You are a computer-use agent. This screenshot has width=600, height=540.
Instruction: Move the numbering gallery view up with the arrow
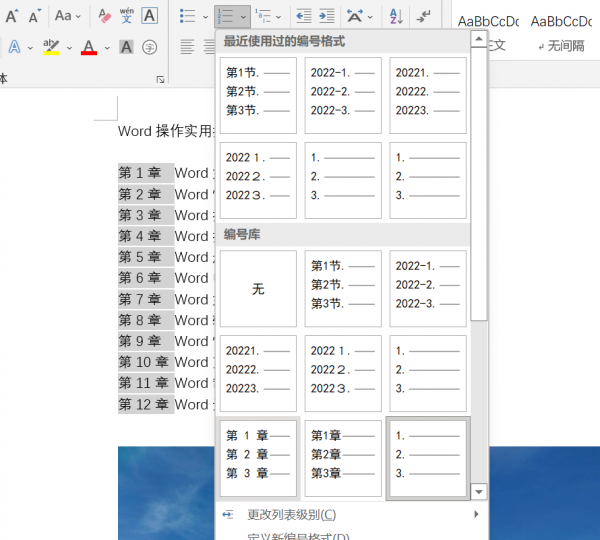pyautogui.click(x=479, y=39)
